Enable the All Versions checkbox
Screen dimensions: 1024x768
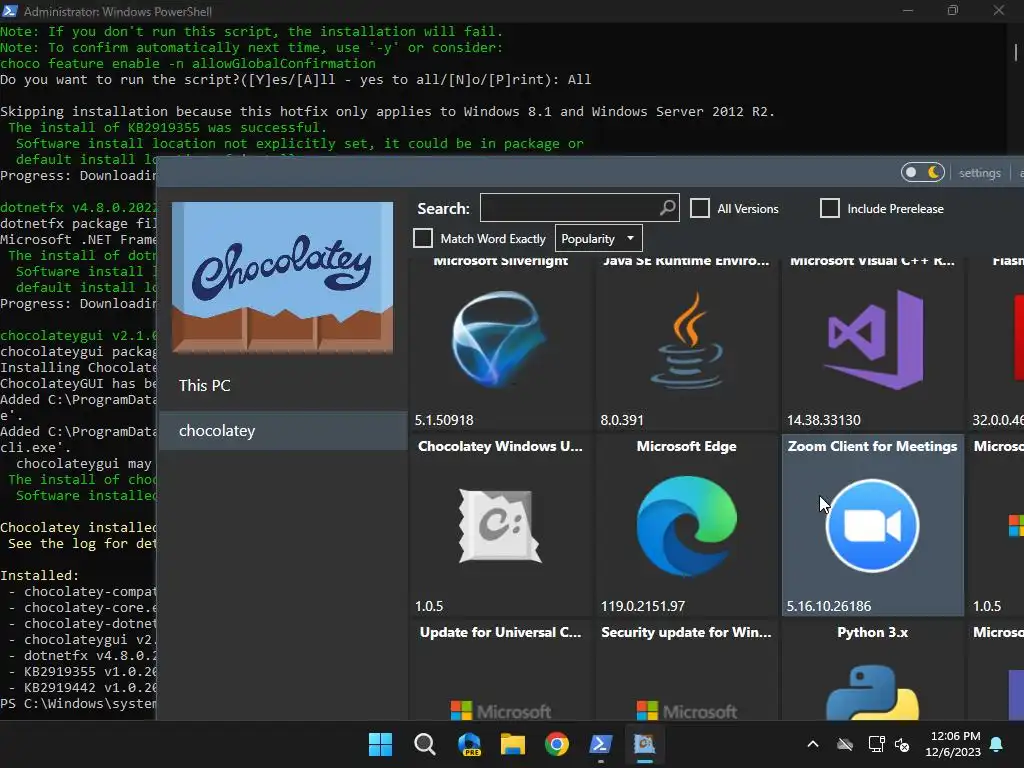click(699, 208)
